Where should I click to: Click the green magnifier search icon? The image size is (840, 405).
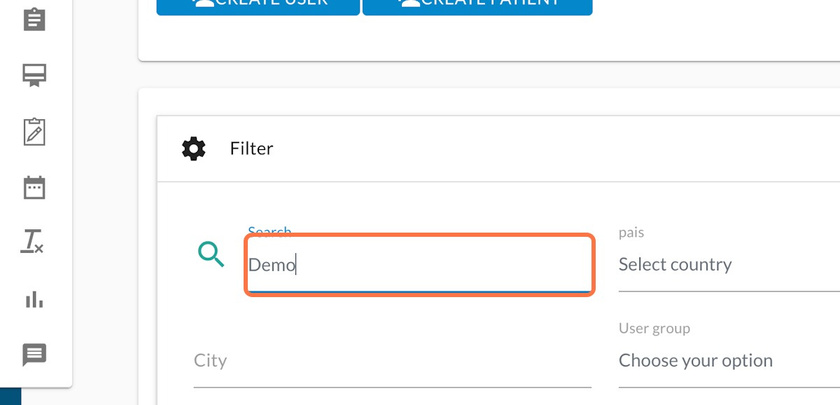click(211, 254)
